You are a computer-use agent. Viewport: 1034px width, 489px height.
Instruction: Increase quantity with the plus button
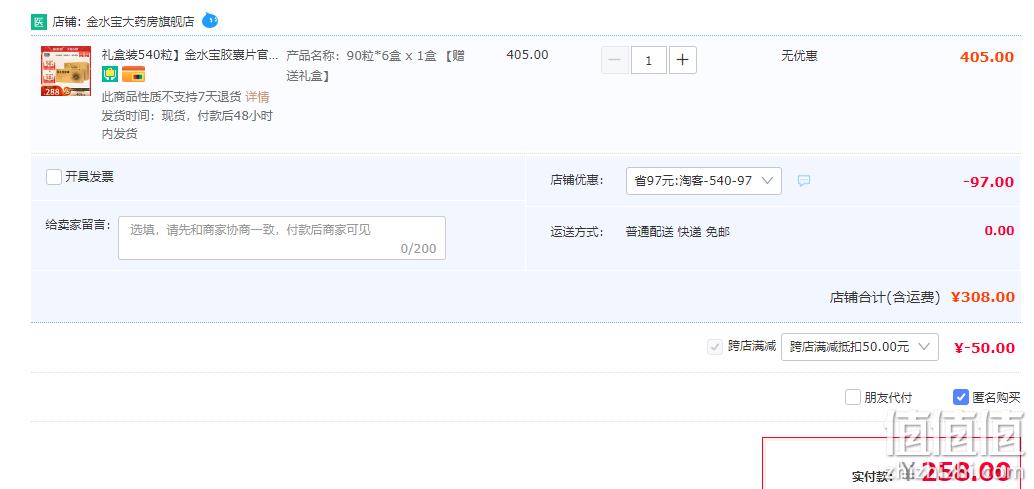[x=683, y=61]
